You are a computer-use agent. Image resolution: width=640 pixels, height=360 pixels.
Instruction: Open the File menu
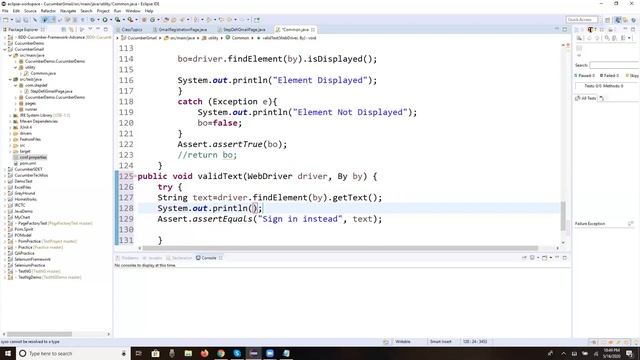coord(5,11)
